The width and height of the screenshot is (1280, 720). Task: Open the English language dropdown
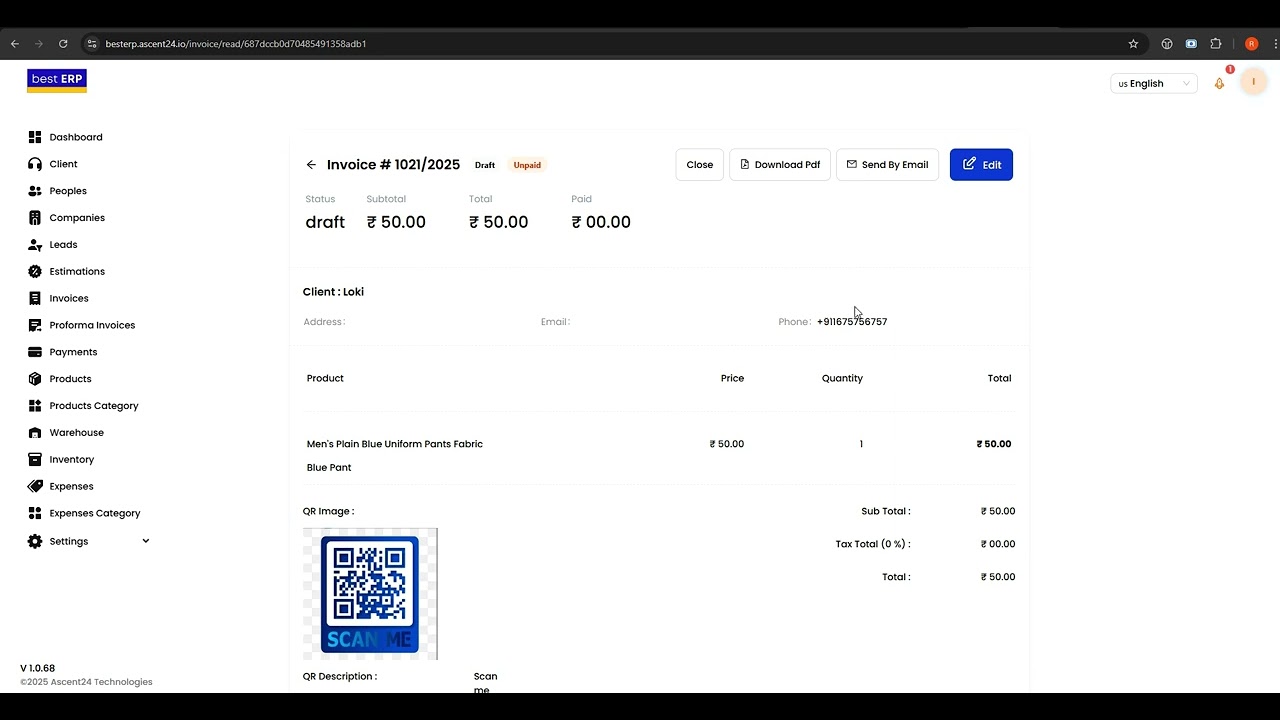pyautogui.click(x=1154, y=84)
